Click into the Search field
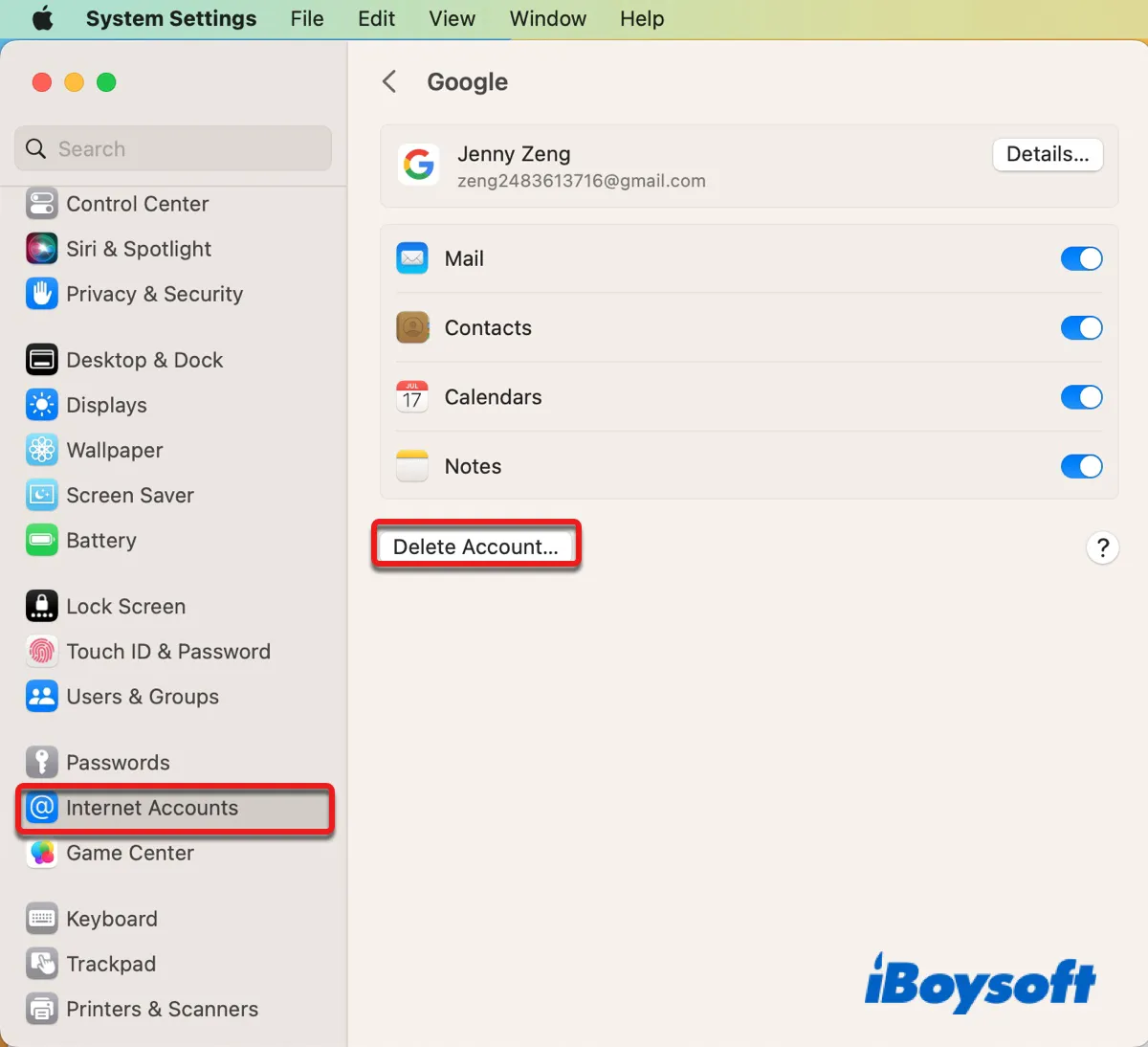 point(173,148)
